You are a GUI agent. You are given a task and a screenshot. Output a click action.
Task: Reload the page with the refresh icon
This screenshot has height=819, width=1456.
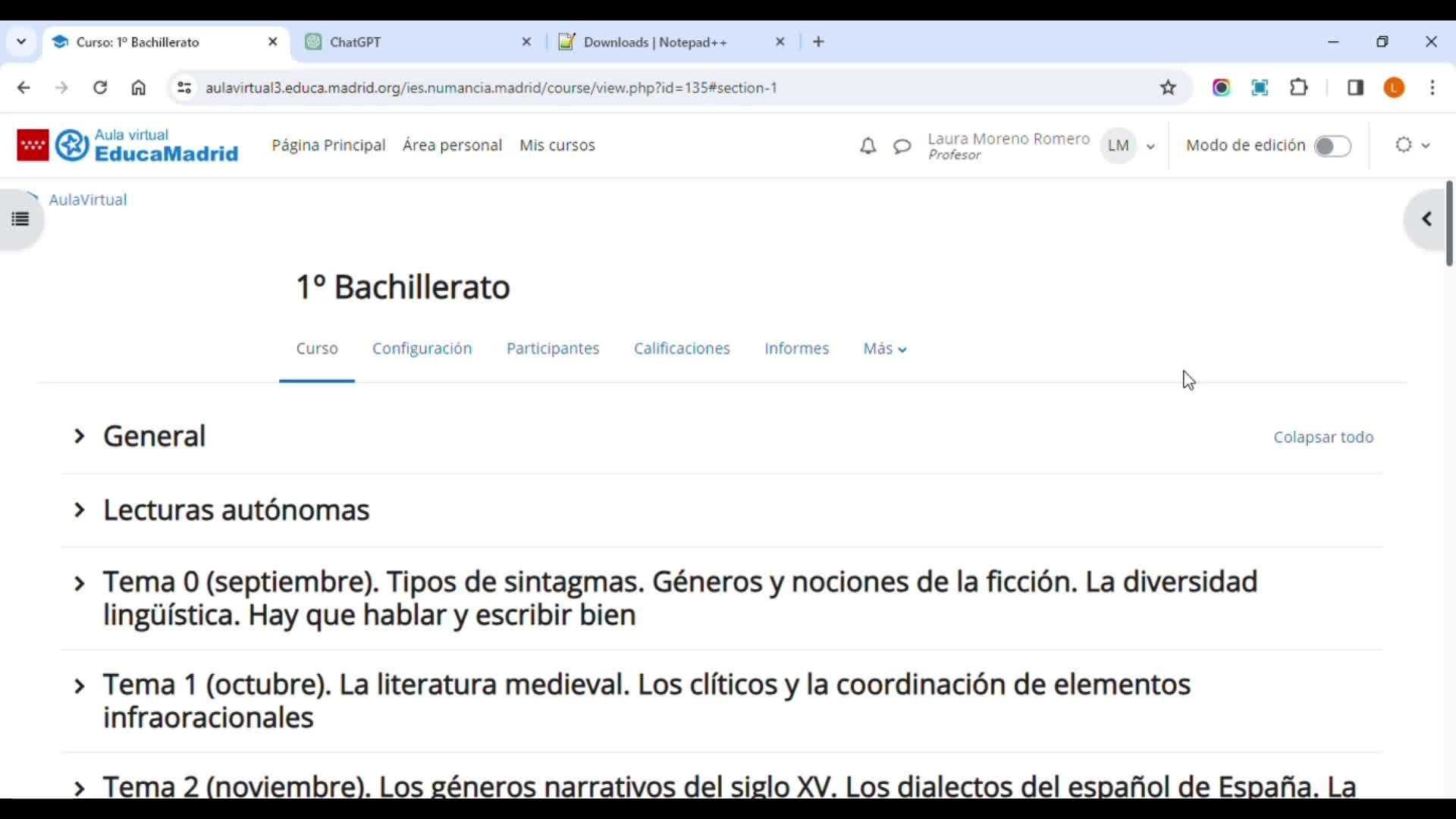(100, 87)
